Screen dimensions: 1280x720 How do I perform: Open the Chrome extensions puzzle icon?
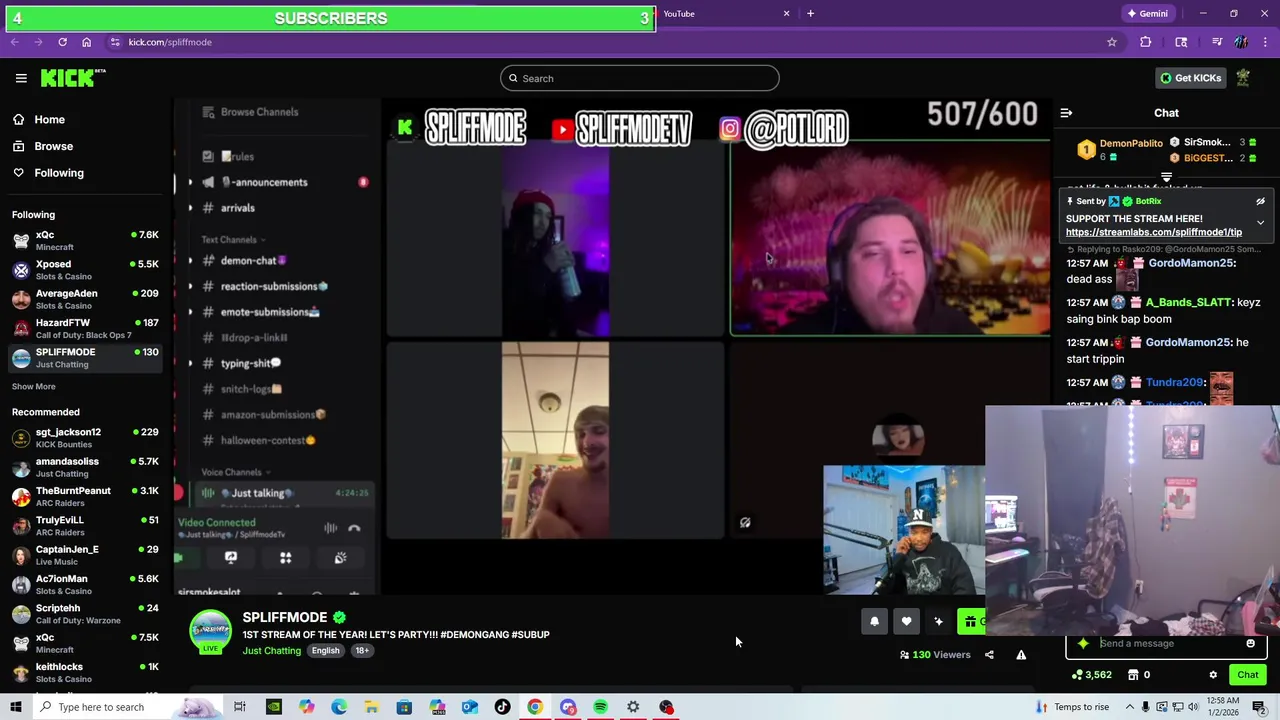1145,42
